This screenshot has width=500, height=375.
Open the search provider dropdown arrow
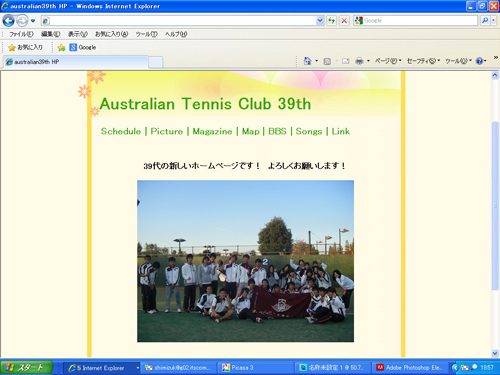click(493, 21)
